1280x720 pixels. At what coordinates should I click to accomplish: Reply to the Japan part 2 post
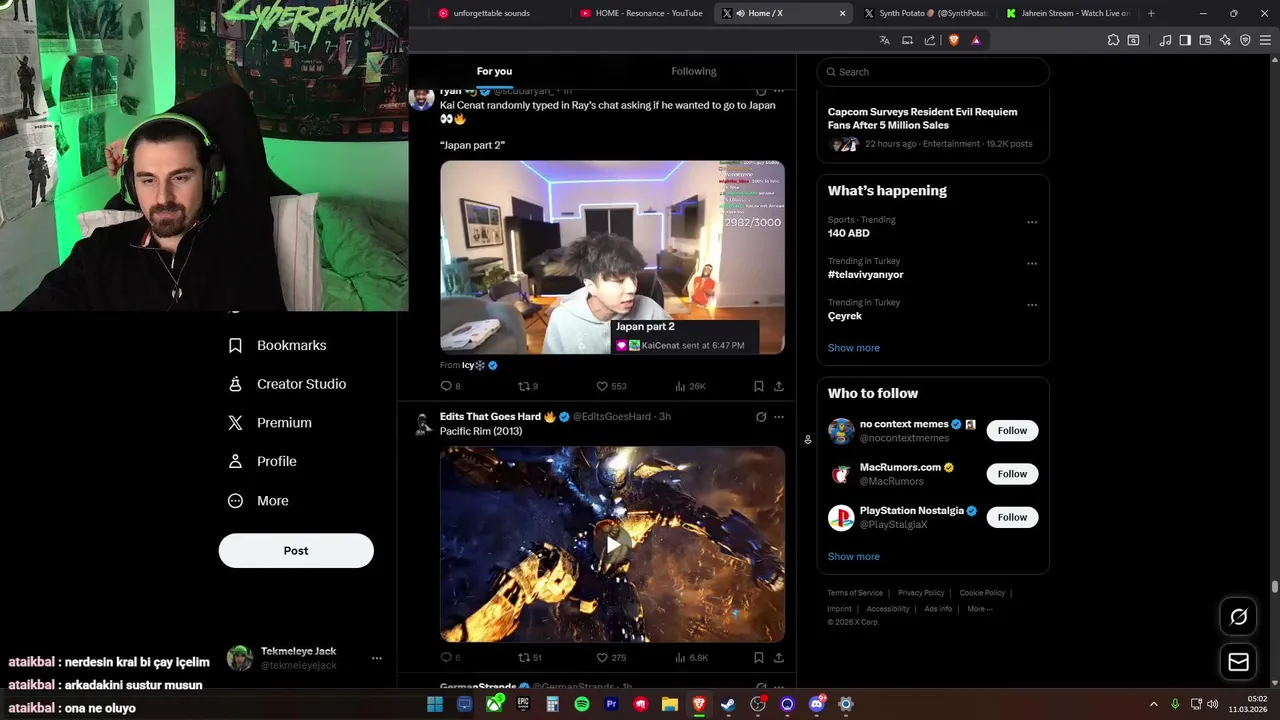coord(450,386)
